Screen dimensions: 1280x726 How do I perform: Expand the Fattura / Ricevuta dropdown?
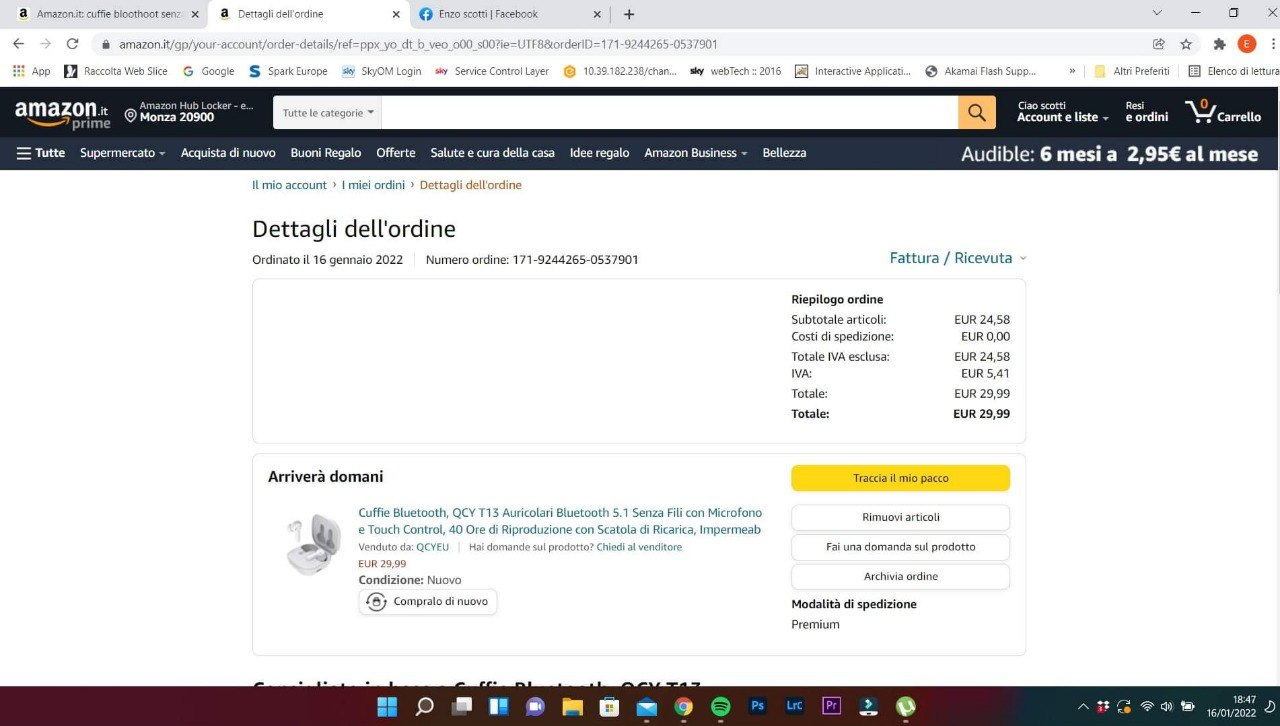(x=957, y=258)
